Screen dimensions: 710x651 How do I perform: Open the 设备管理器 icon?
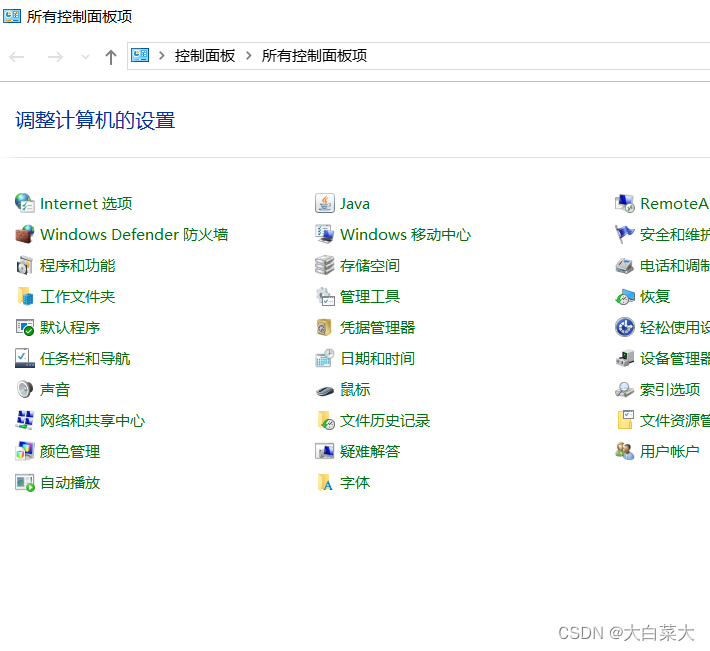click(x=625, y=359)
